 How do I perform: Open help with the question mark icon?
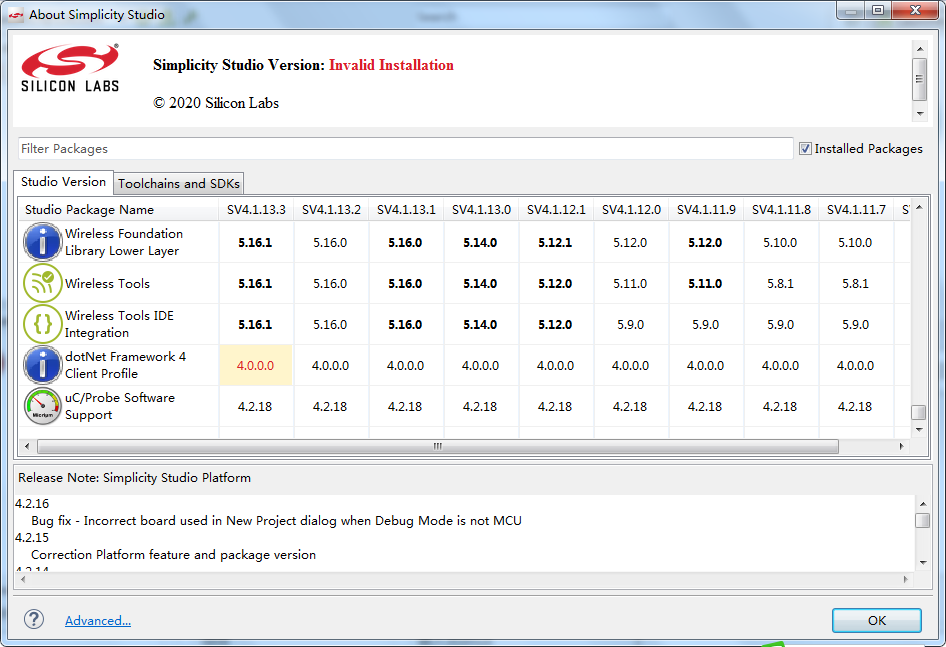(x=34, y=619)
